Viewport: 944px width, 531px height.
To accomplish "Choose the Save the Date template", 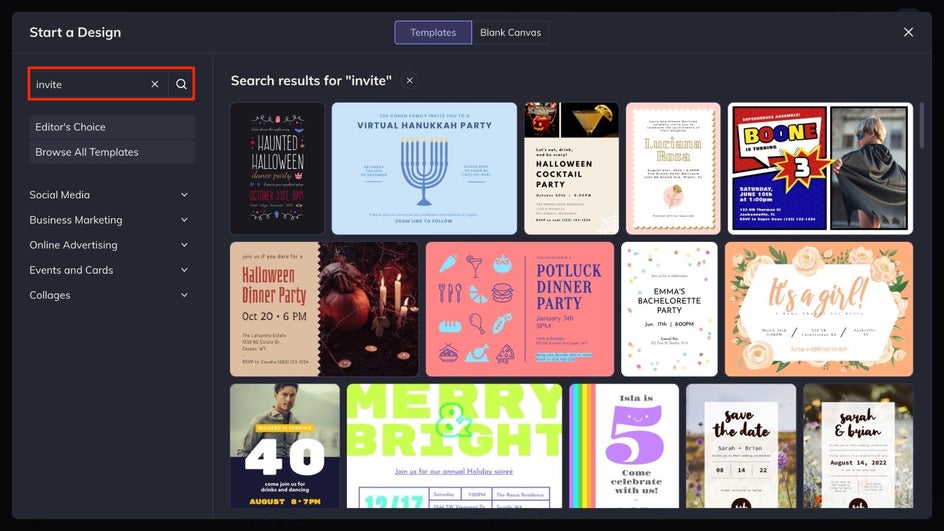I will [741, 446].
